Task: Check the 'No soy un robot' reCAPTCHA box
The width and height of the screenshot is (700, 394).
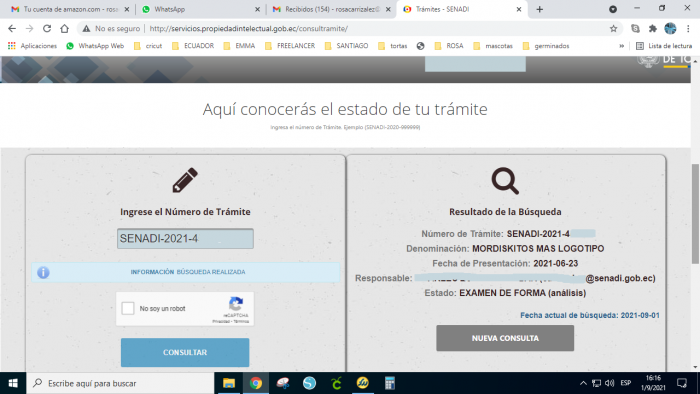Action: 128,308
